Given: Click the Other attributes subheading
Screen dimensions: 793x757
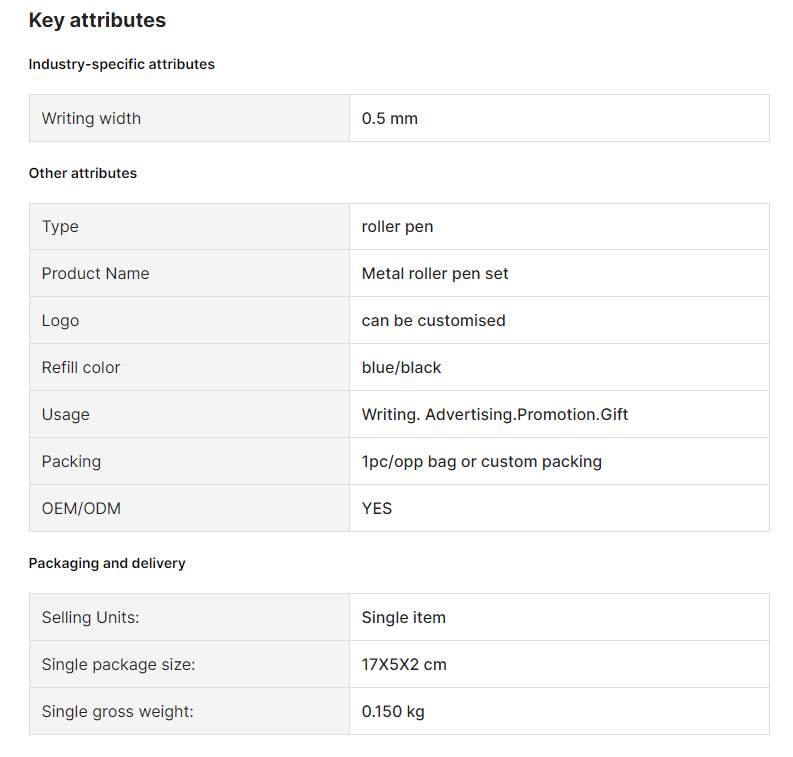Looking at the screenshot, I should click(x=82, y=173).
